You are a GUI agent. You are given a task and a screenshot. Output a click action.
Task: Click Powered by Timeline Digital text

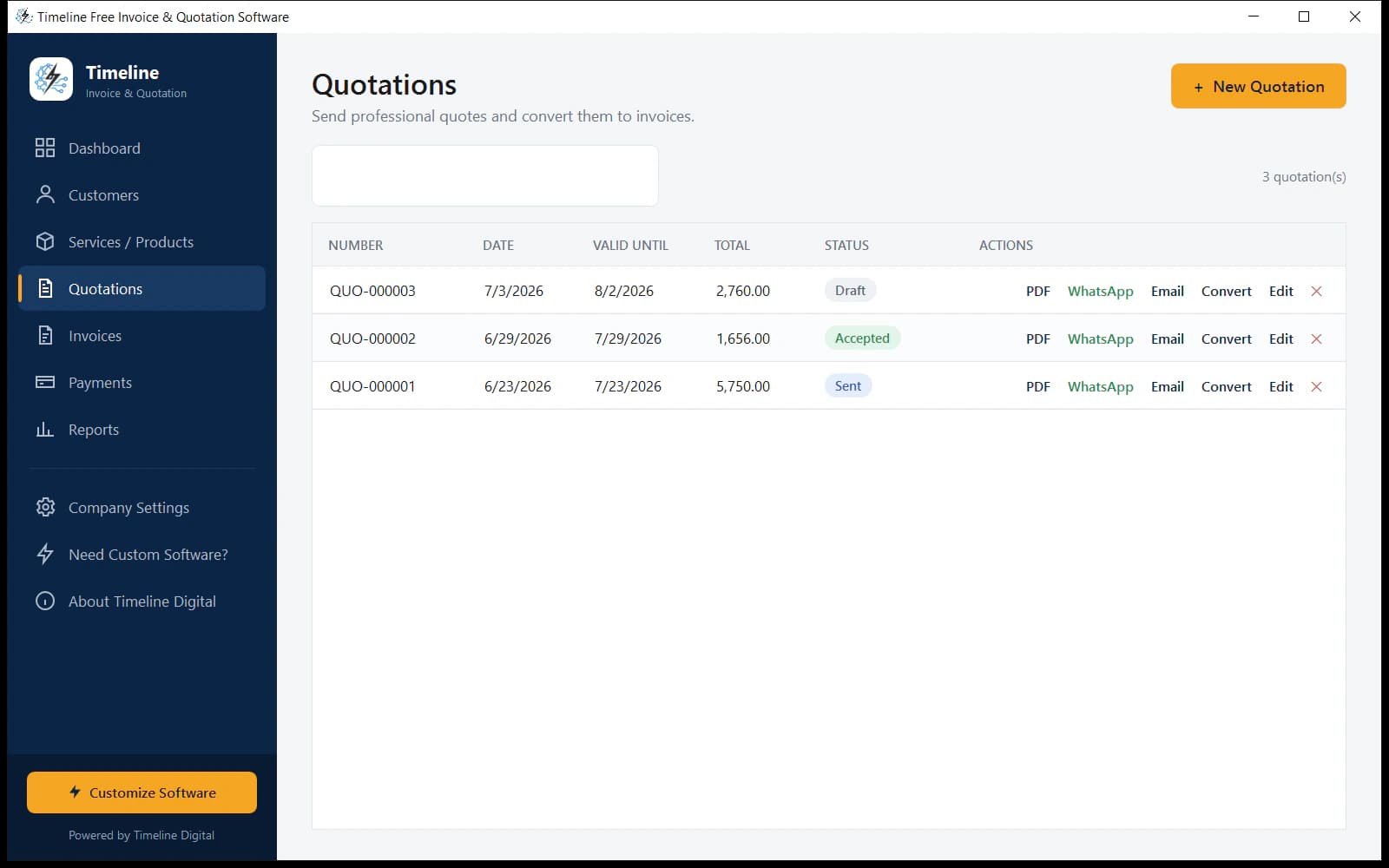pyautogui.click(x=142, y=835)
